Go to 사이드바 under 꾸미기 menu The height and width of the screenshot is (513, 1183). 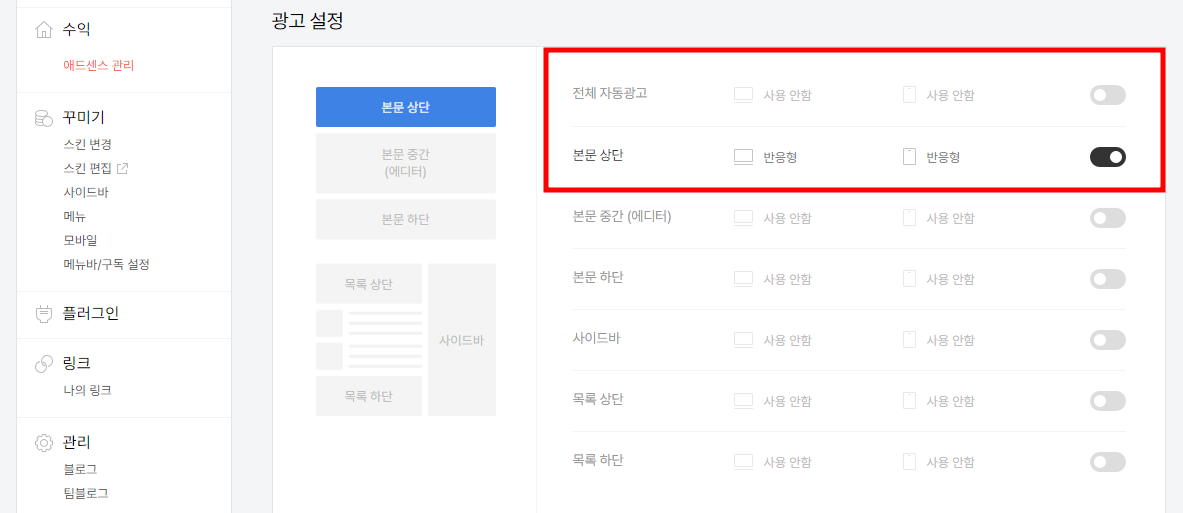pyautogui.click(x=86, y=192)
